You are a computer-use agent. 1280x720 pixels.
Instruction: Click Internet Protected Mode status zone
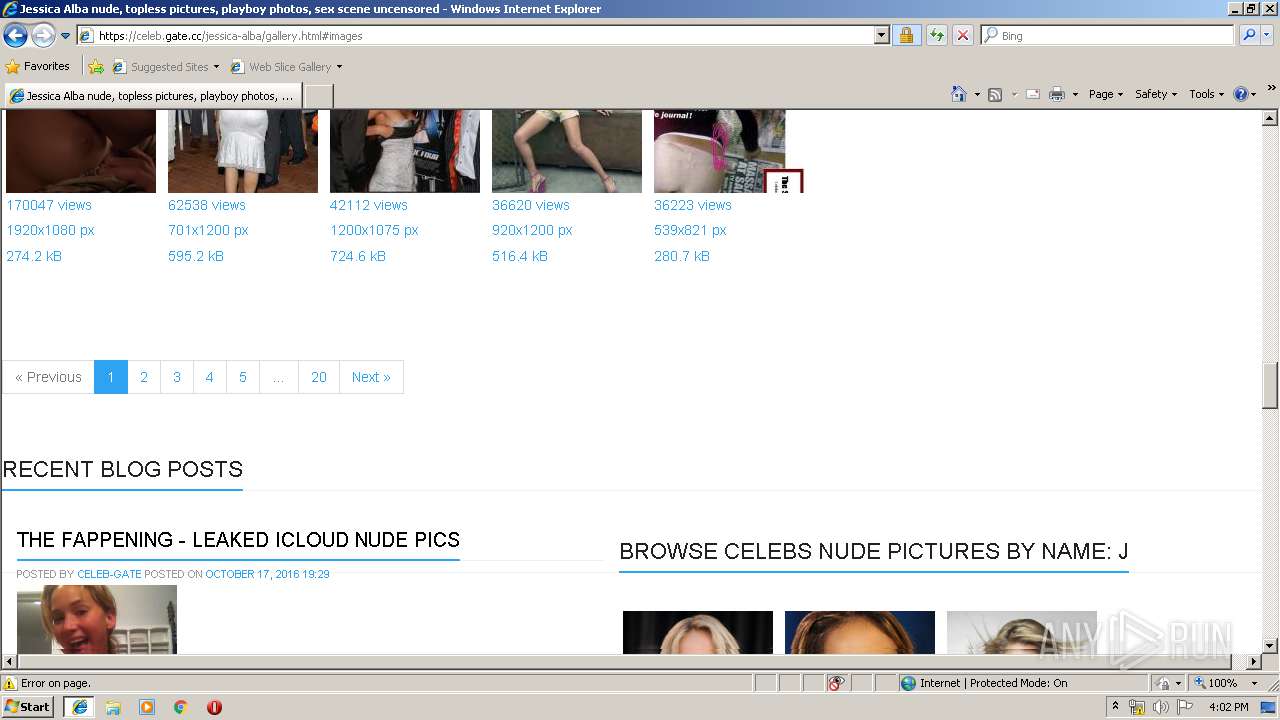(1022, 683)
